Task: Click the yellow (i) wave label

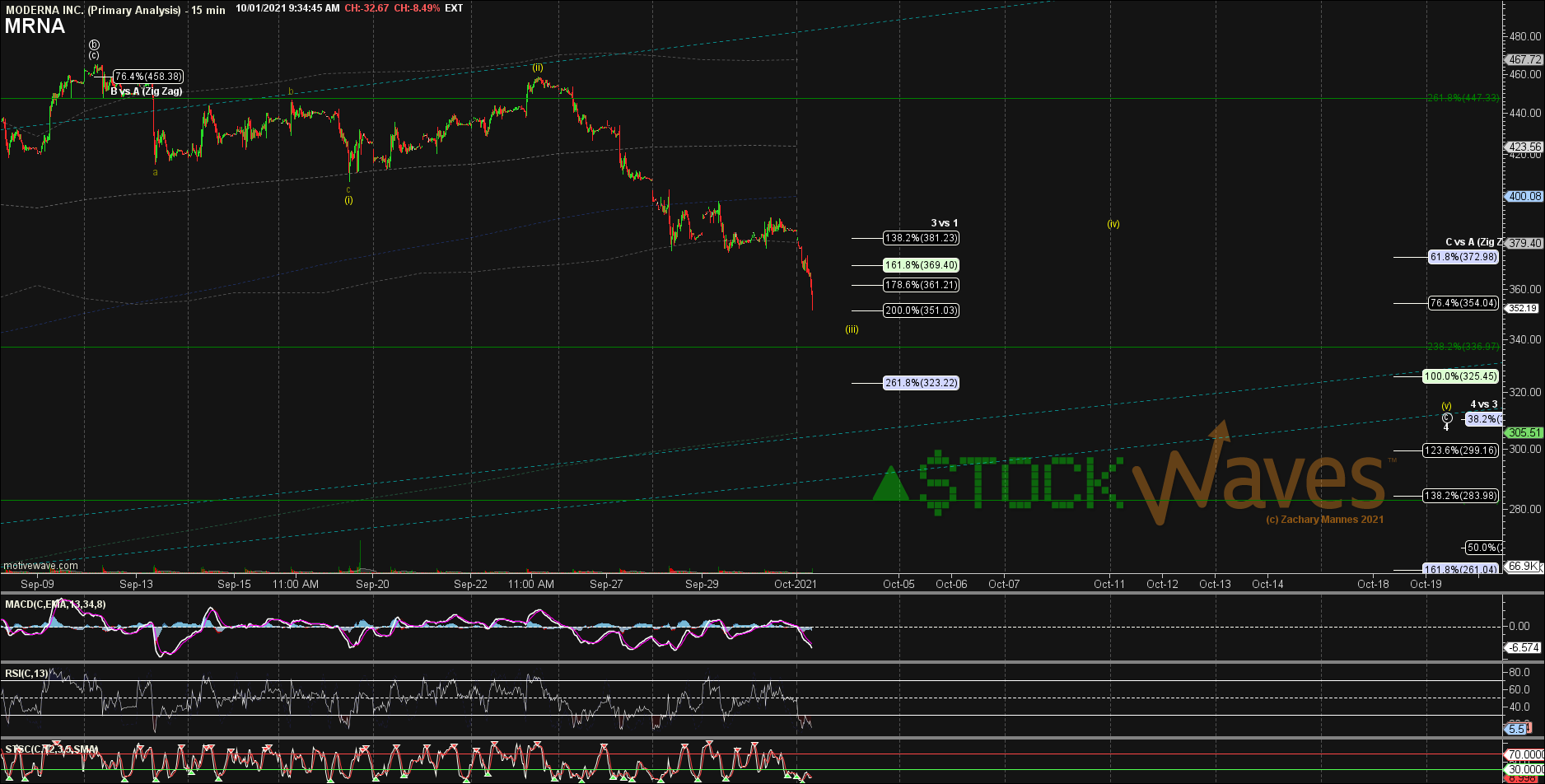Action: [x=348, y=200]
